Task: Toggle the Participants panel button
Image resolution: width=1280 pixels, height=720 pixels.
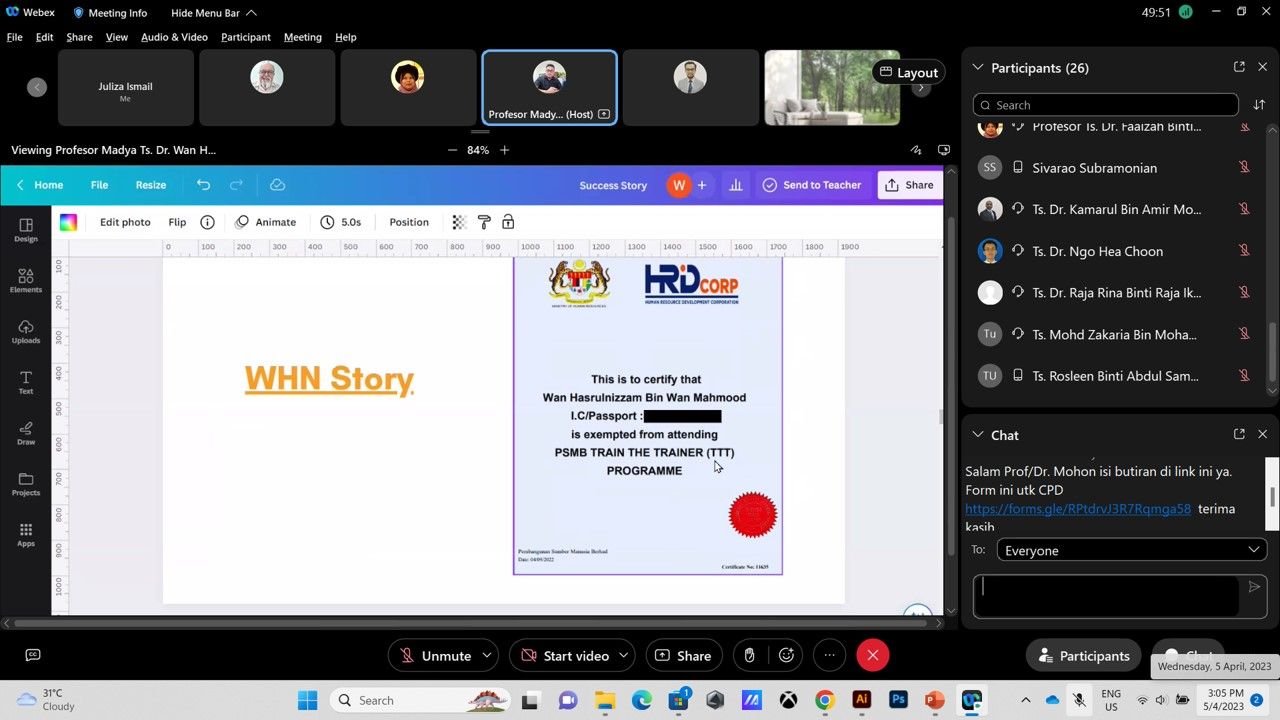Action: [x=1083, y=656]
